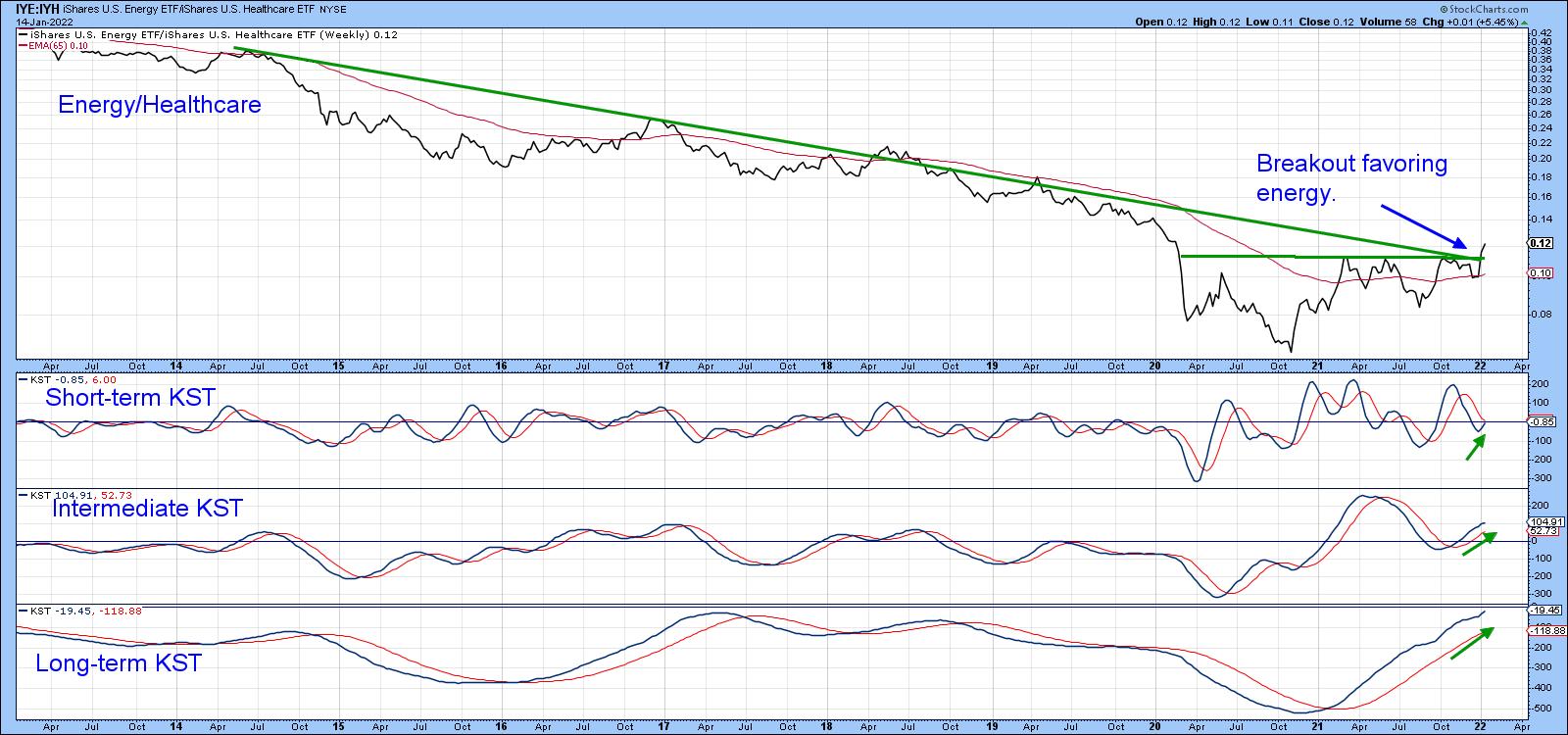The height and width of the screenshot is (735, 1568).
Task: Click the EMA(65) legend entry
Action: pos(49,45)
